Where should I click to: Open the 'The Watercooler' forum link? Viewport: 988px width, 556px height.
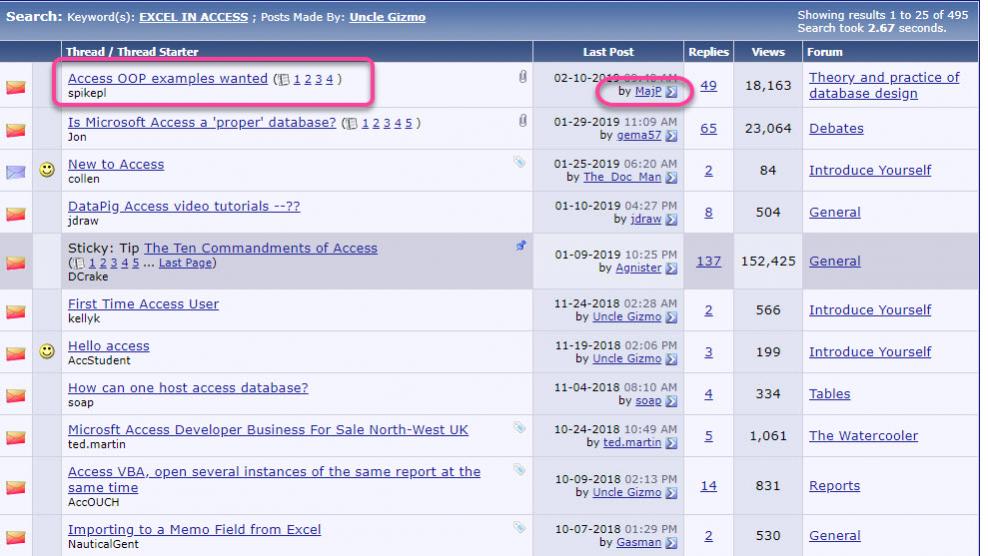[863, 436]
